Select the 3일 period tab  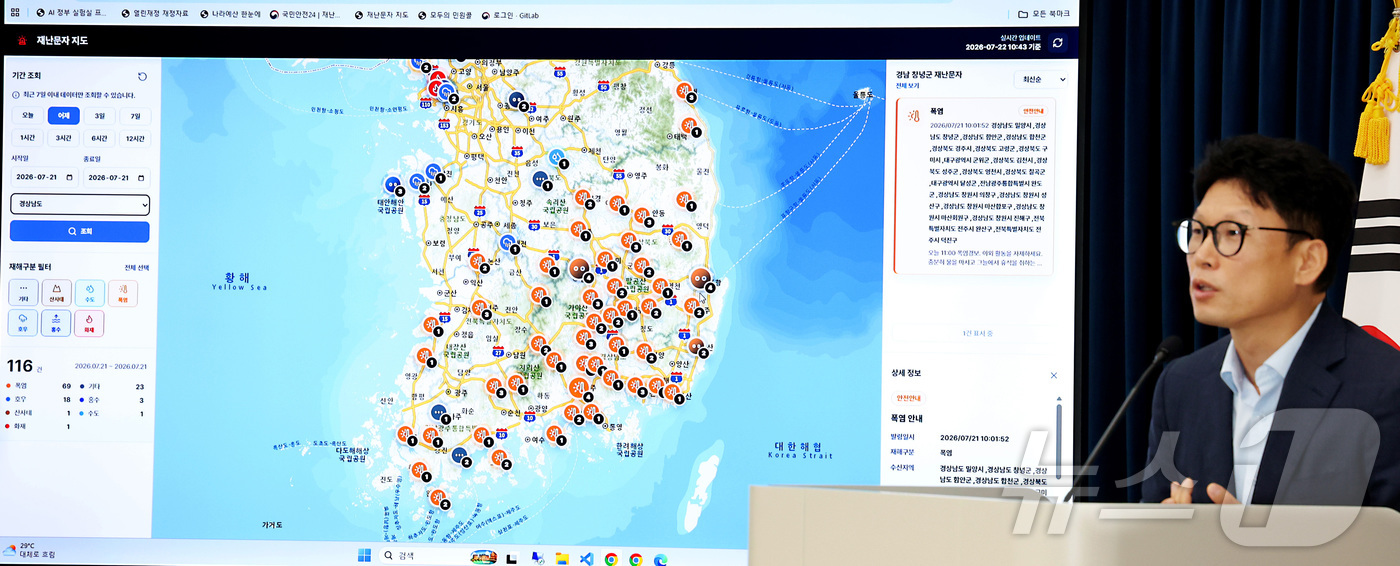coord(99,115)
